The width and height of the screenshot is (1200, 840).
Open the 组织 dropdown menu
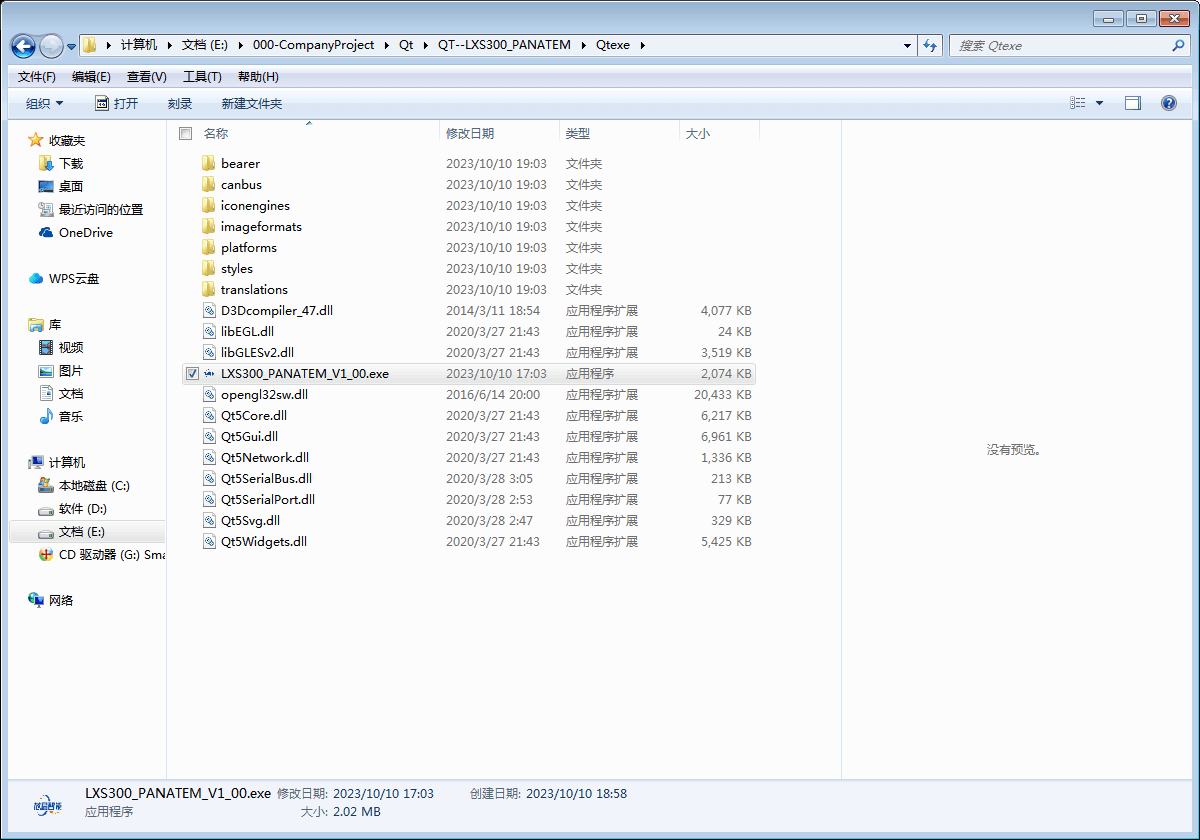tap(44, 103)
